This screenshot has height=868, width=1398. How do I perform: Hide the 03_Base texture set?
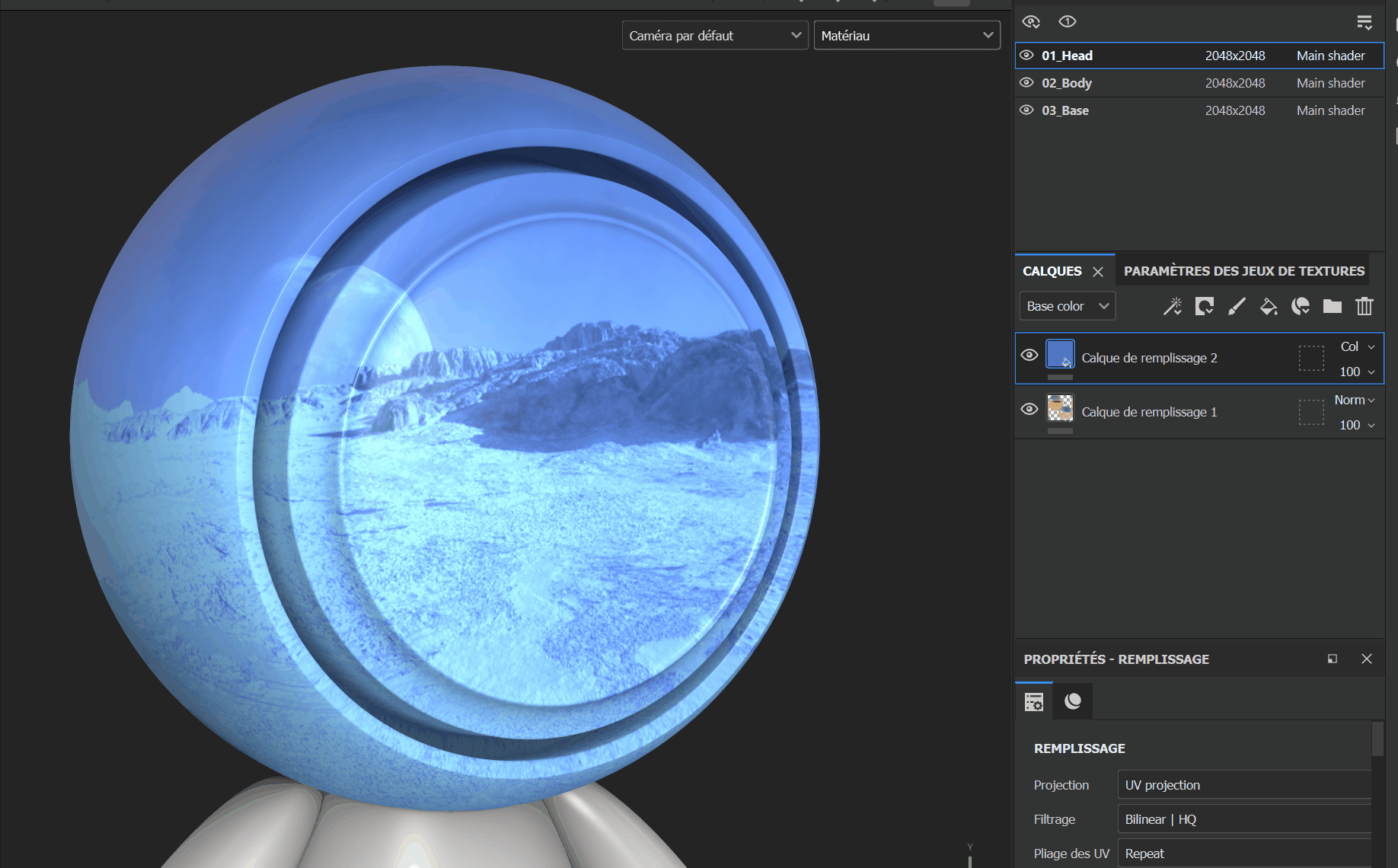pyautogui.click(x=1026, y=110)
